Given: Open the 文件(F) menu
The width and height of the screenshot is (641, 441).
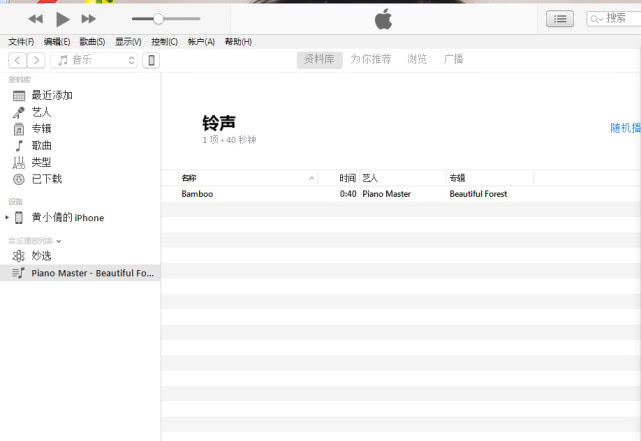Looking at the screenshot, I should point(21,42).
